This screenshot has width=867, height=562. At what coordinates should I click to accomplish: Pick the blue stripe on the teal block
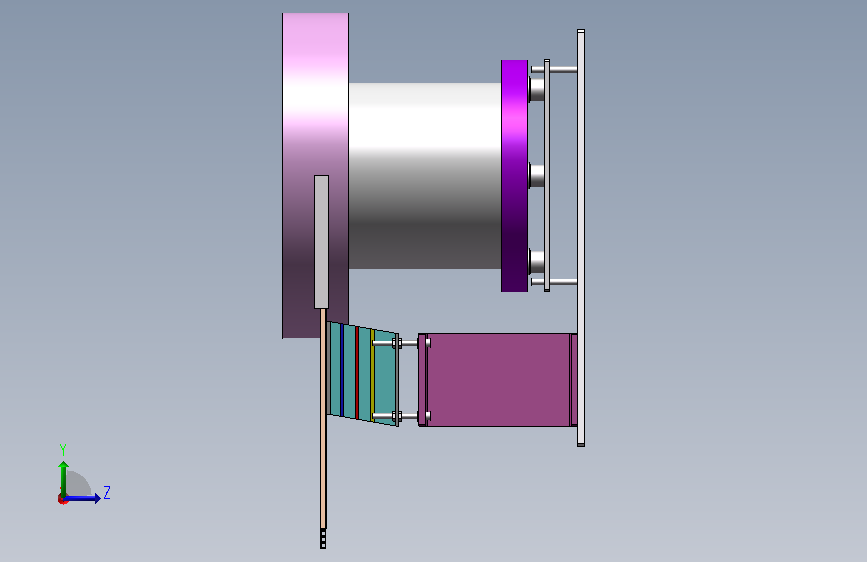(342, 371)
